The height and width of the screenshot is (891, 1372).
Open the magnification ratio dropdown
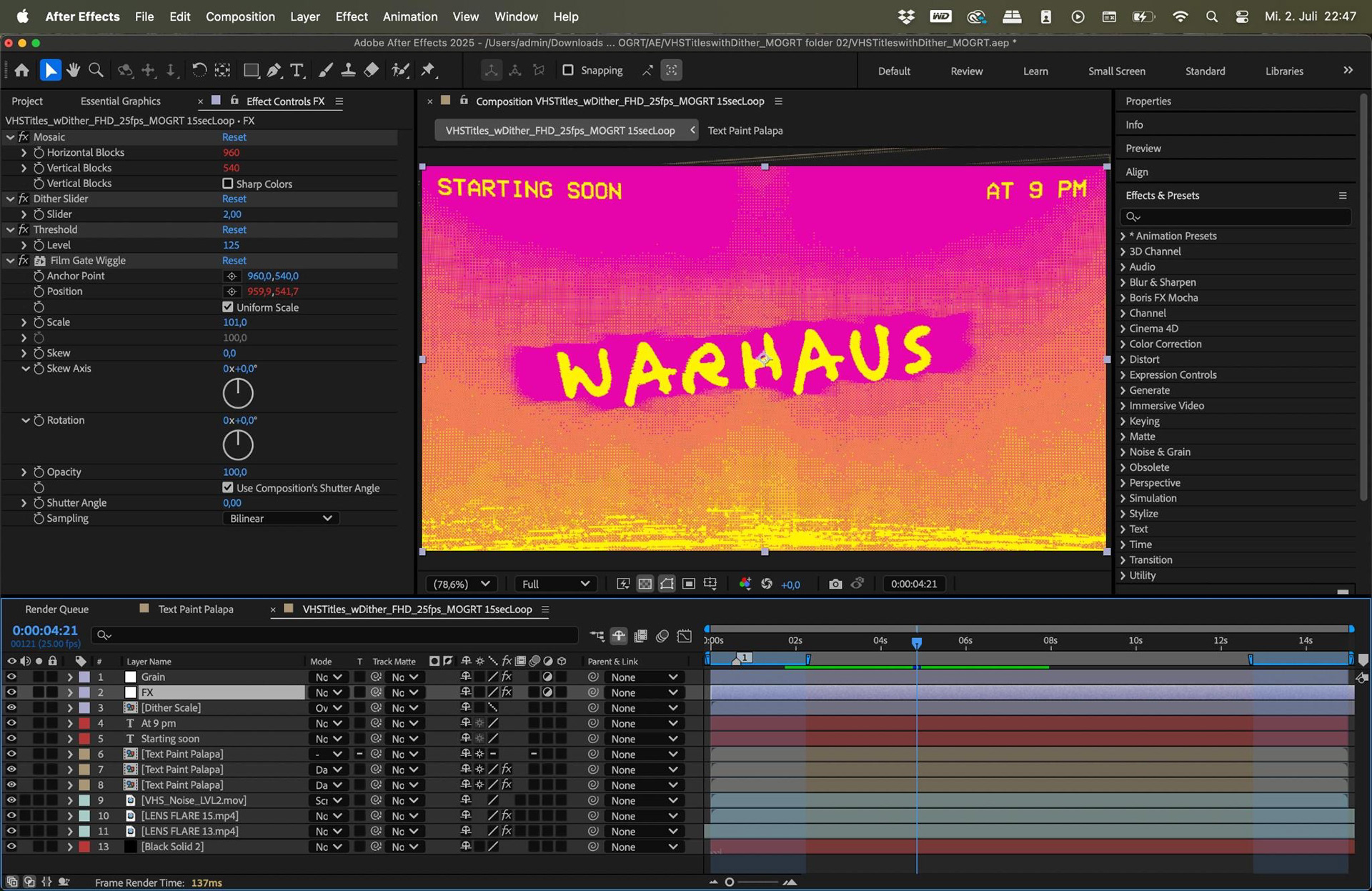pos(460,584)
